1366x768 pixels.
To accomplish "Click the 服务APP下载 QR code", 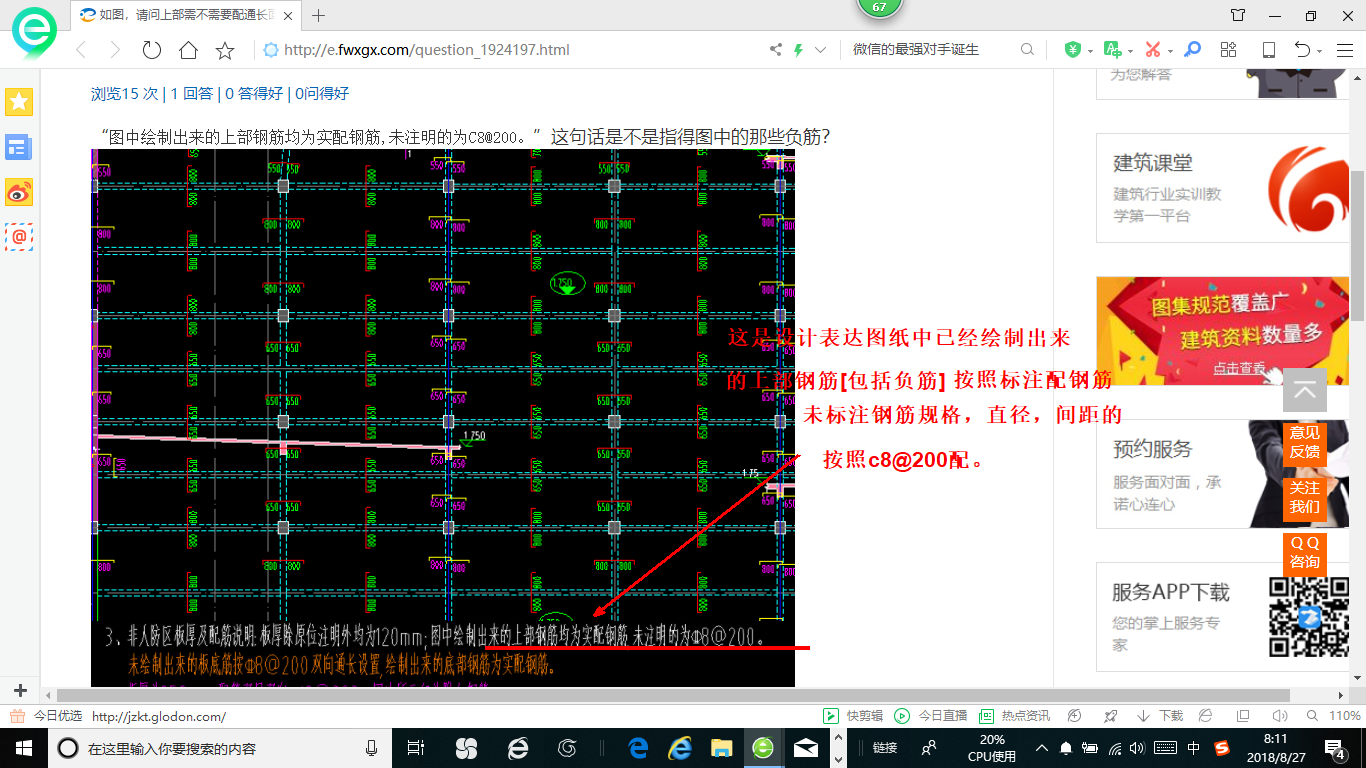I will (x=1309, y=617).
